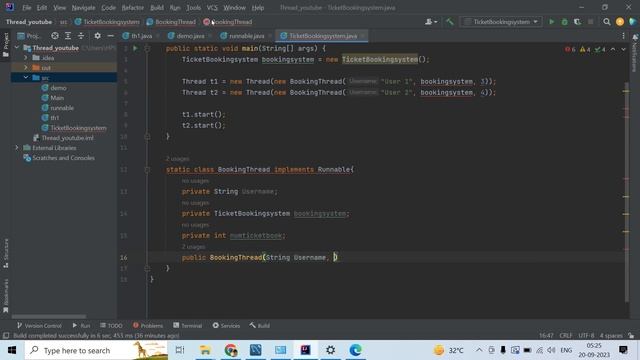
Task: Switch to th1.java editor tab
Action: (141, 36)
